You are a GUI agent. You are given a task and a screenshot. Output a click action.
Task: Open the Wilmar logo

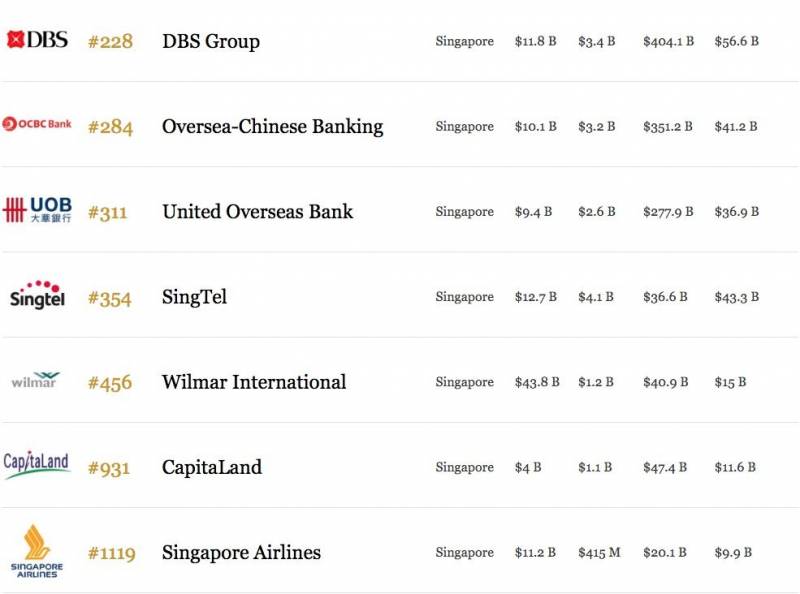(36, 381)
